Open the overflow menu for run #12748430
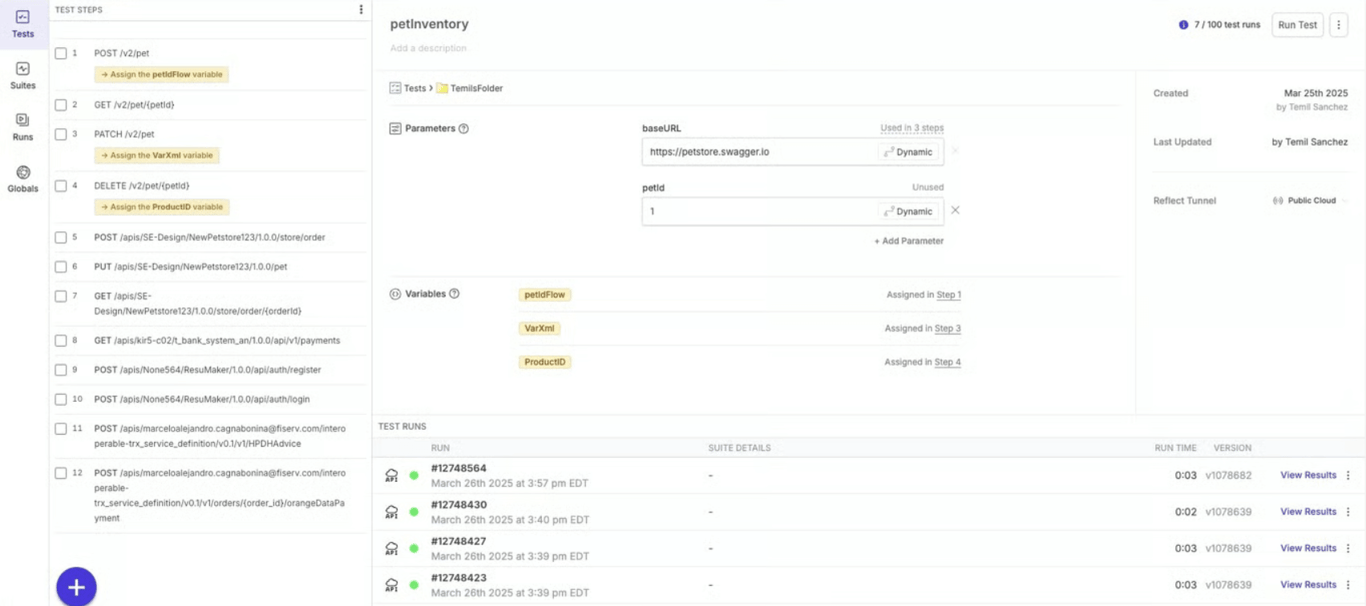This screenshot has width=1366, height=606. pos(1347,511)
